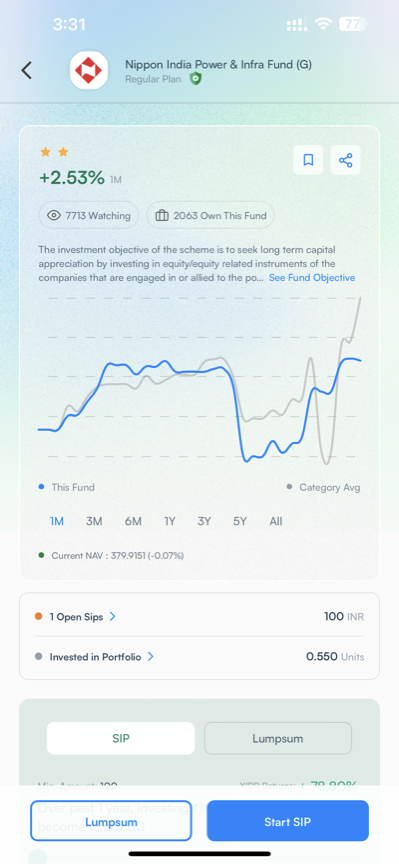Tap the Wi-Fi status bar icon
Viewport: 399px width, 864px height.
point(322,24)
